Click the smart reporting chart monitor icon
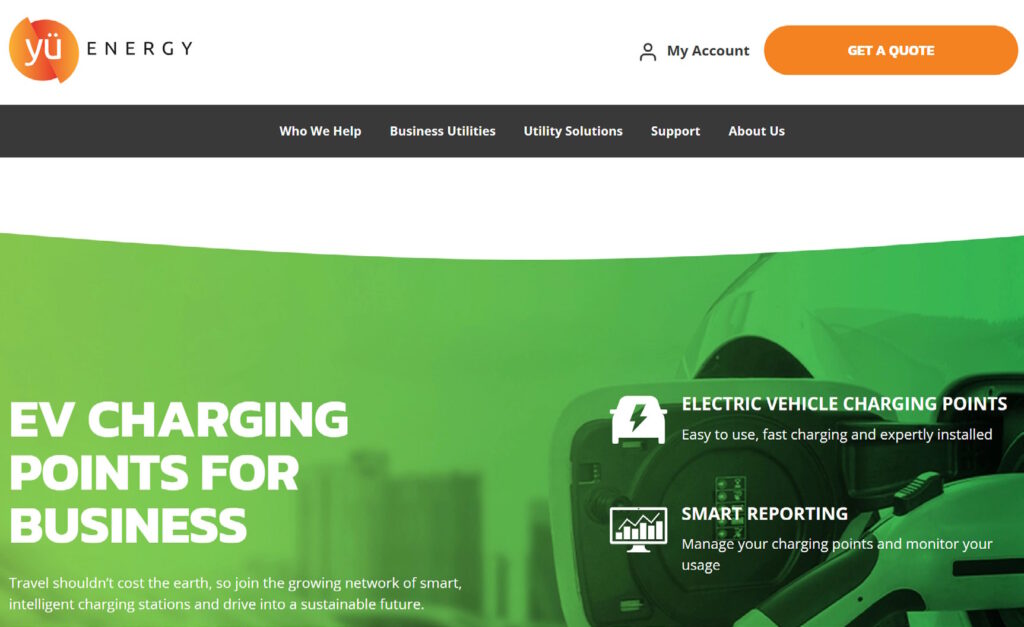 (x=638, y=529)
